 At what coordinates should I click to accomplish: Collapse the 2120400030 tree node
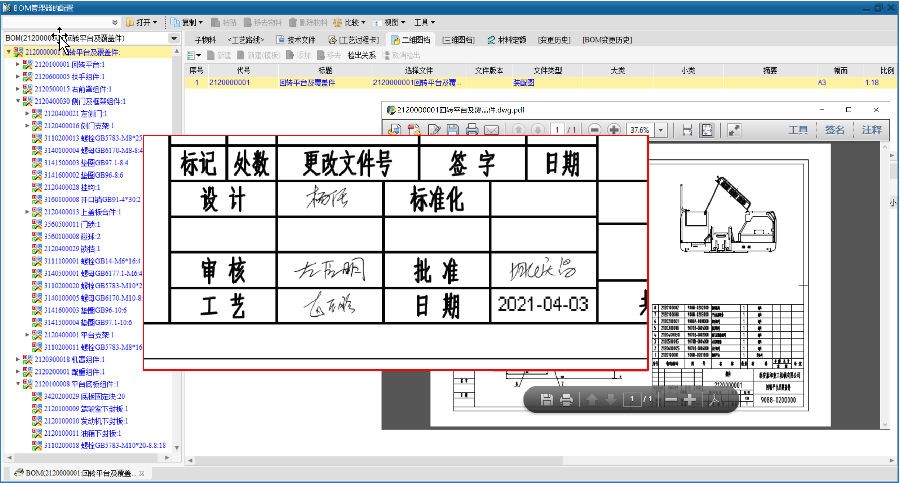coord(18,101)
